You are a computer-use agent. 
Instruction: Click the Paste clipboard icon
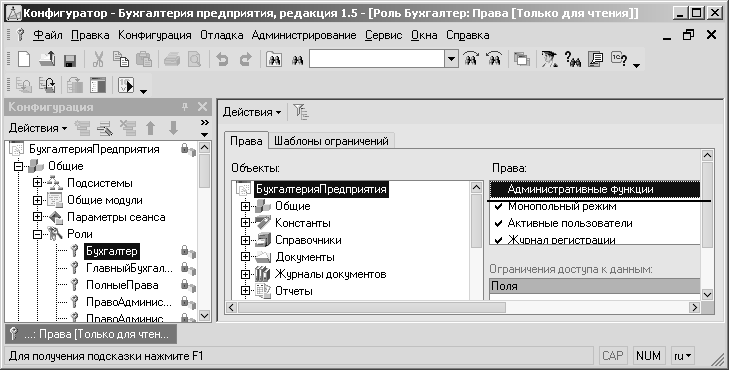[144, 59]
